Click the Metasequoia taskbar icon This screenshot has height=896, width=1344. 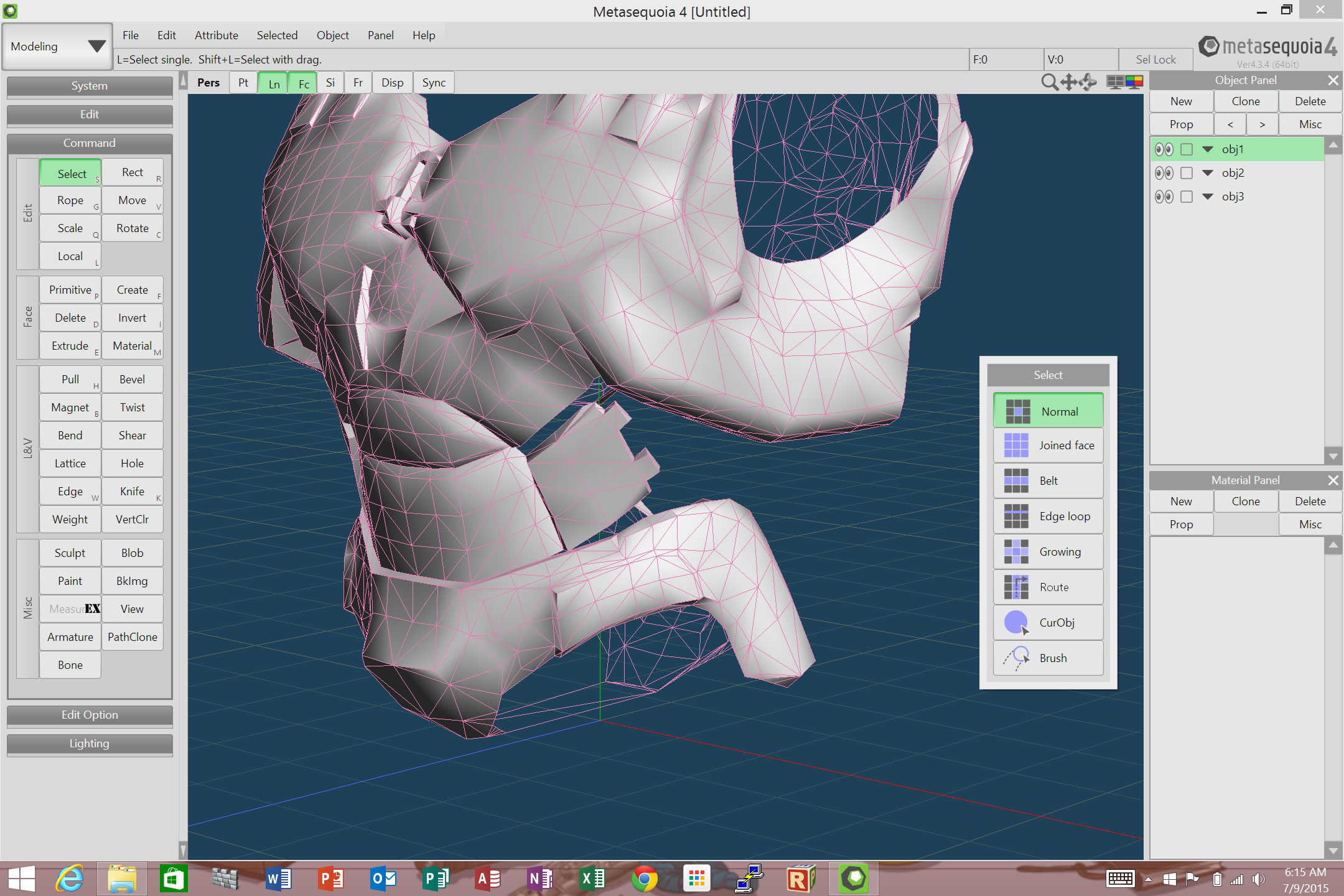(854, 879)
